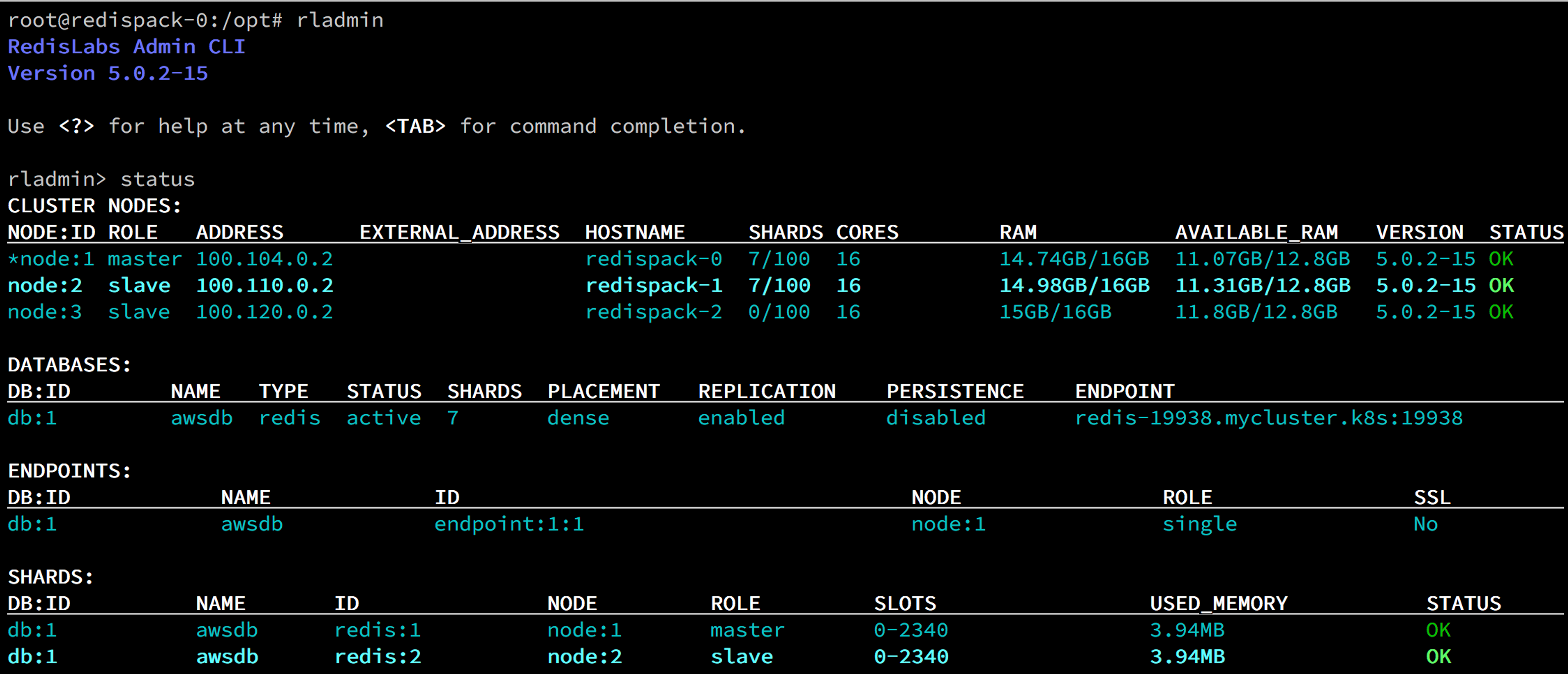Click the green OK status for node:3
1568x674 pixels.
click(1501, 312)
